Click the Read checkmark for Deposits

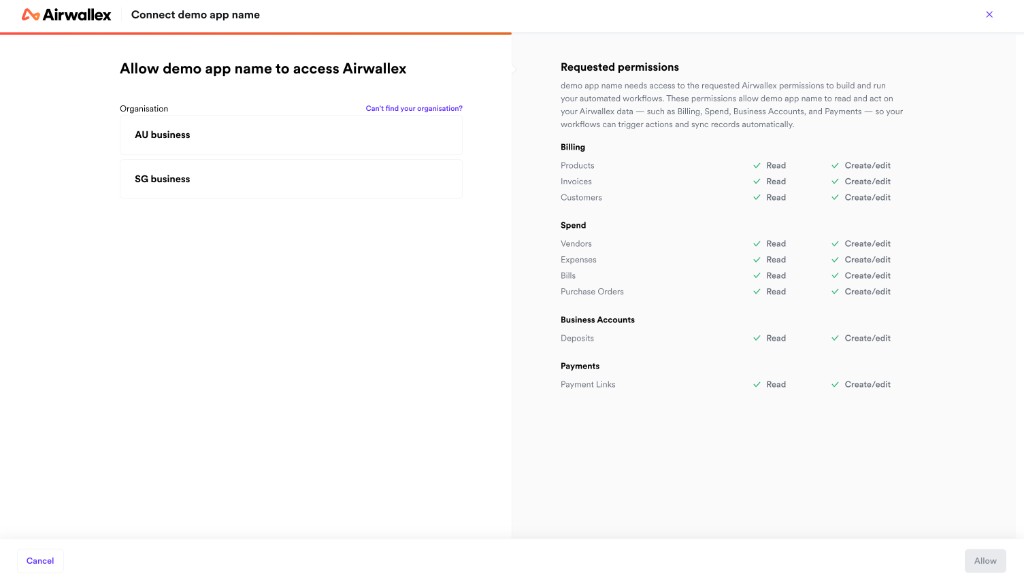[x=756, y=338]
